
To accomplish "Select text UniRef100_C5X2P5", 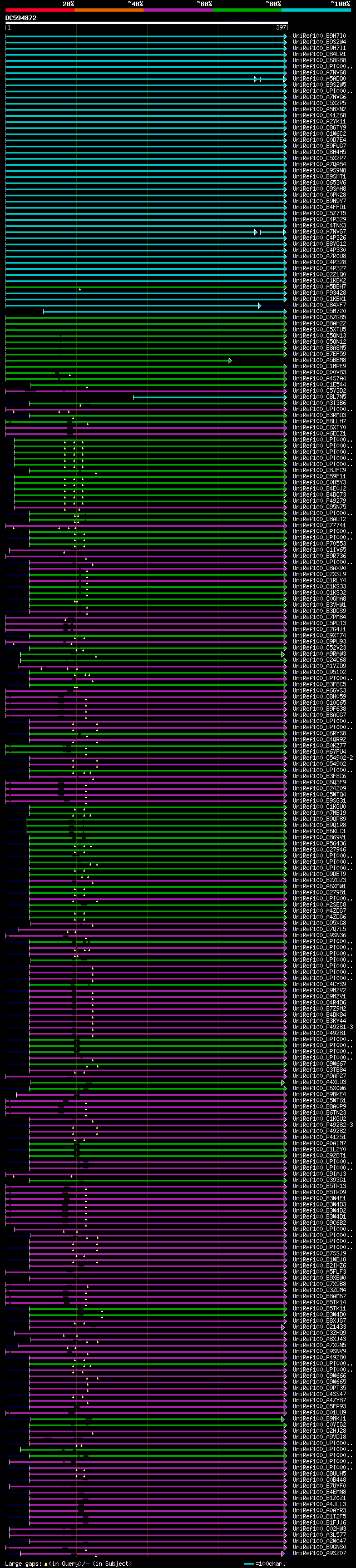I will (319, 103).
